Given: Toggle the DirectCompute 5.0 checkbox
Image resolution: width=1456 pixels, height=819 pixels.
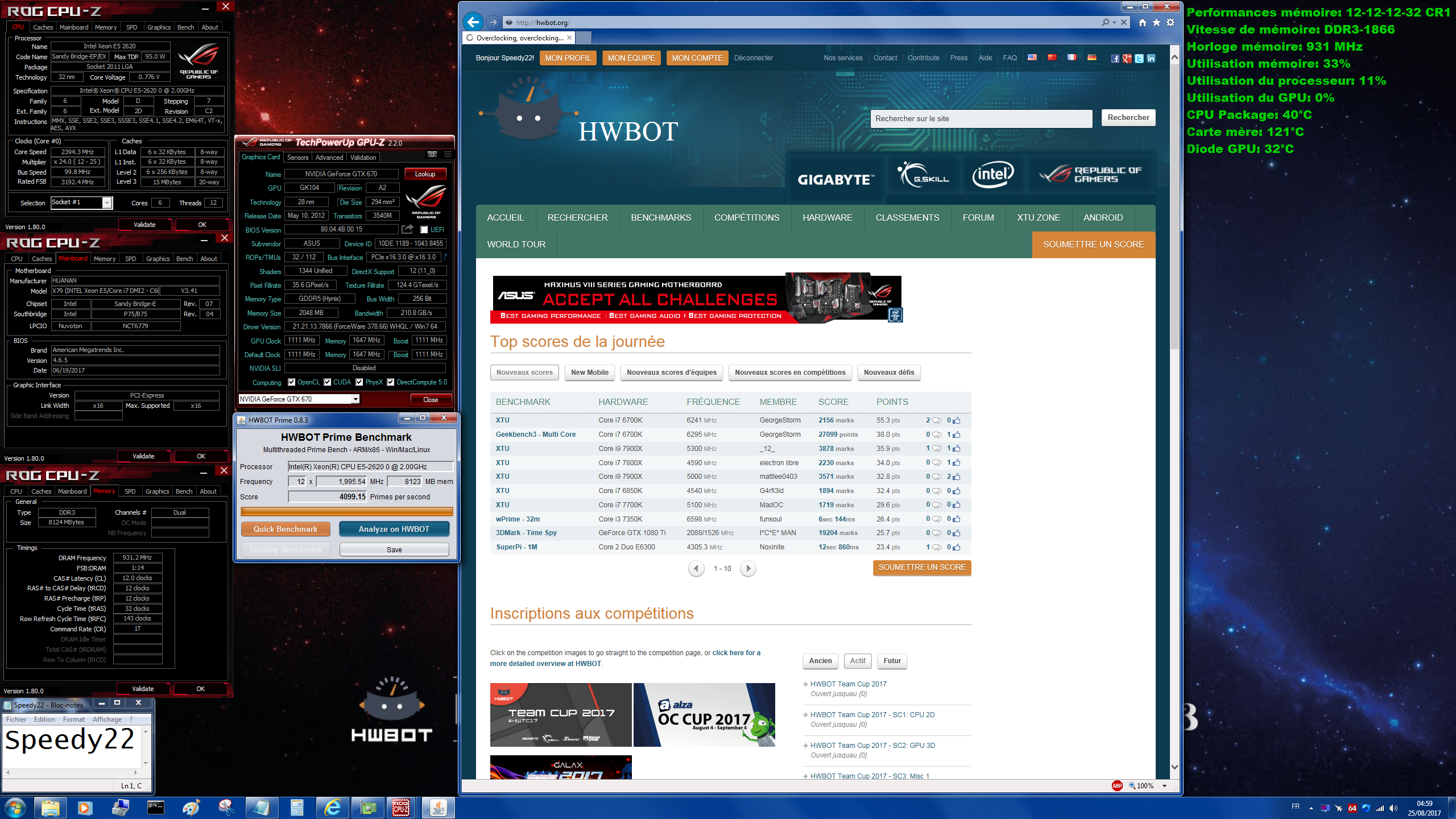Looking at the screenshot, I should coord(391,382).
